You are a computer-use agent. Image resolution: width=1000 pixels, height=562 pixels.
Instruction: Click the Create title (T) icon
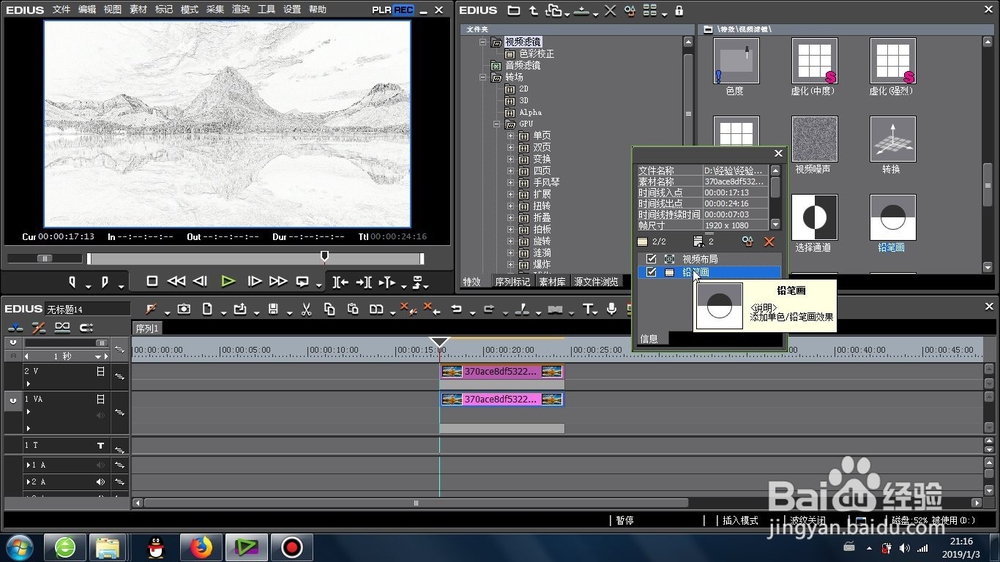(587, 309)
